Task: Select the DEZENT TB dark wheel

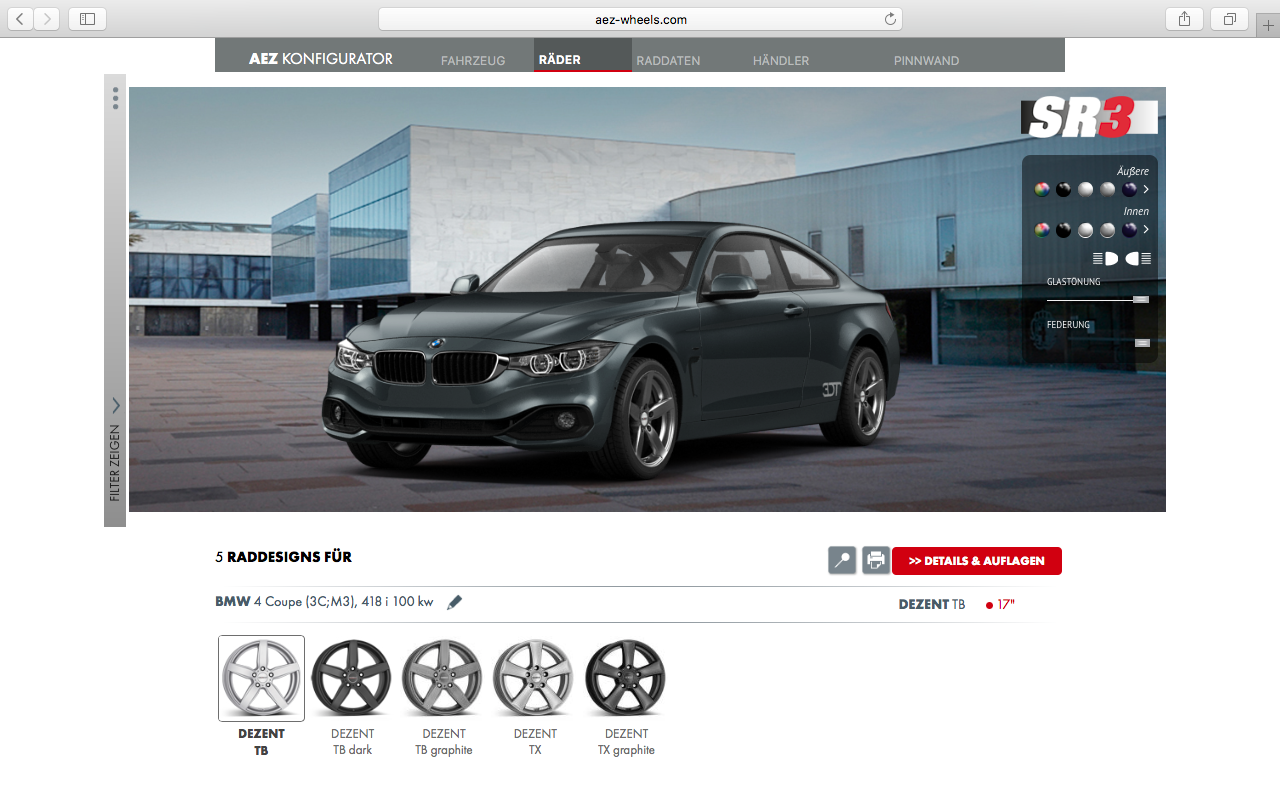Action: tap(352, 678)
